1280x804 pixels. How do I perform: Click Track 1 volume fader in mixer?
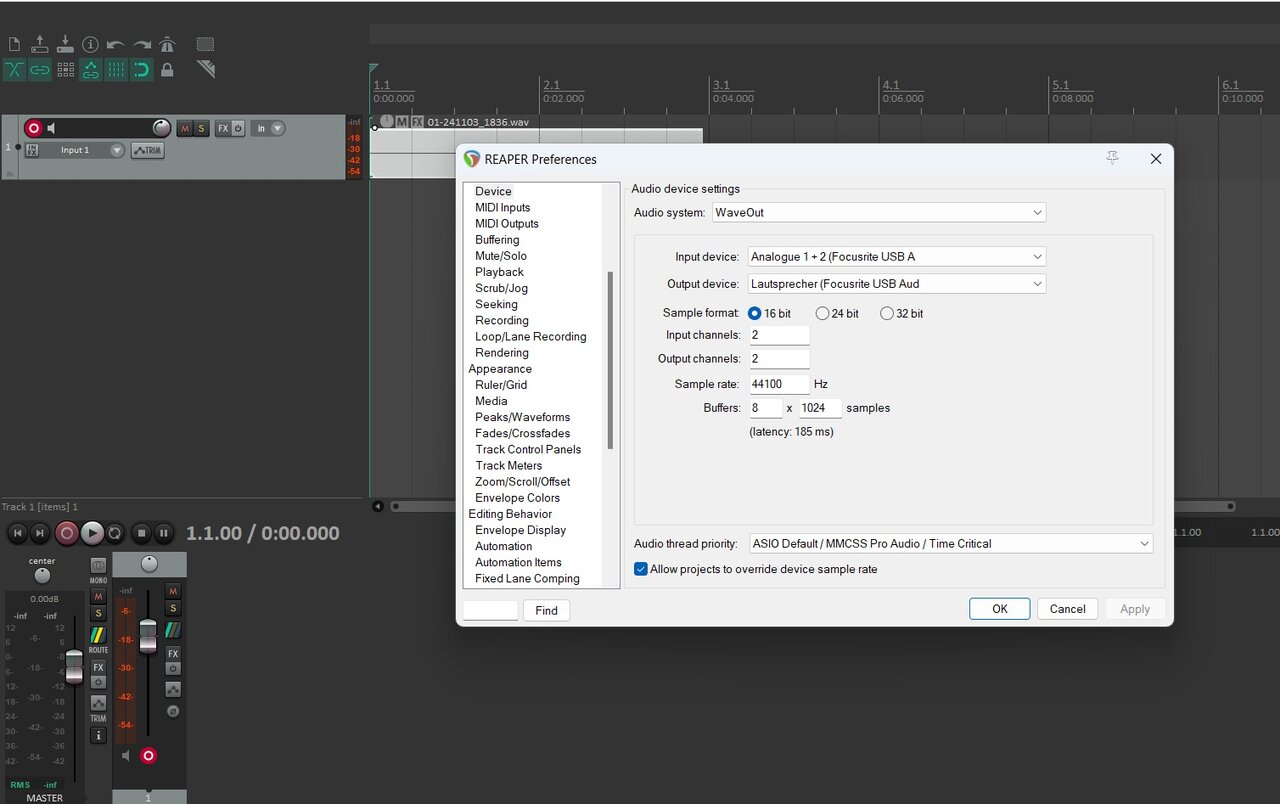pyautogui.click(x=148, y=636)
